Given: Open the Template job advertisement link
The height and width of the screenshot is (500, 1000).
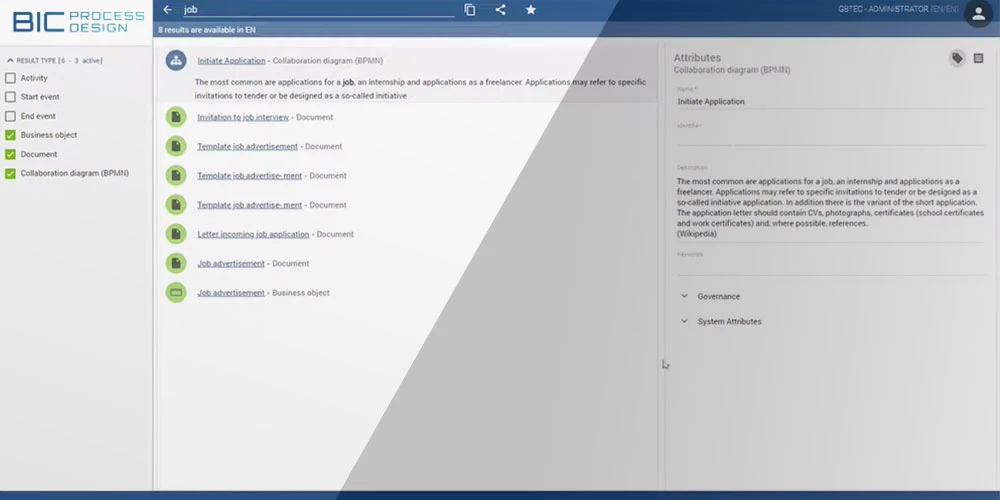Looking at the screenshot, I should (x=247, y=147).
